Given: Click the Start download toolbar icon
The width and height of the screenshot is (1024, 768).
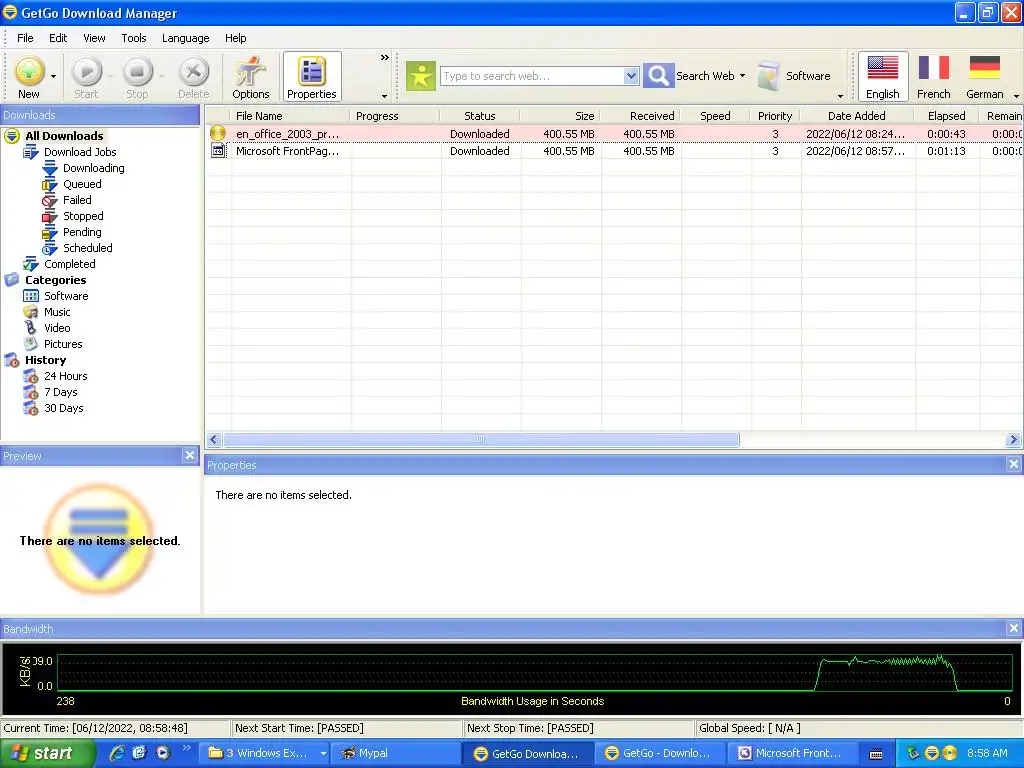Looking at the screenshot, I should 86,72.
